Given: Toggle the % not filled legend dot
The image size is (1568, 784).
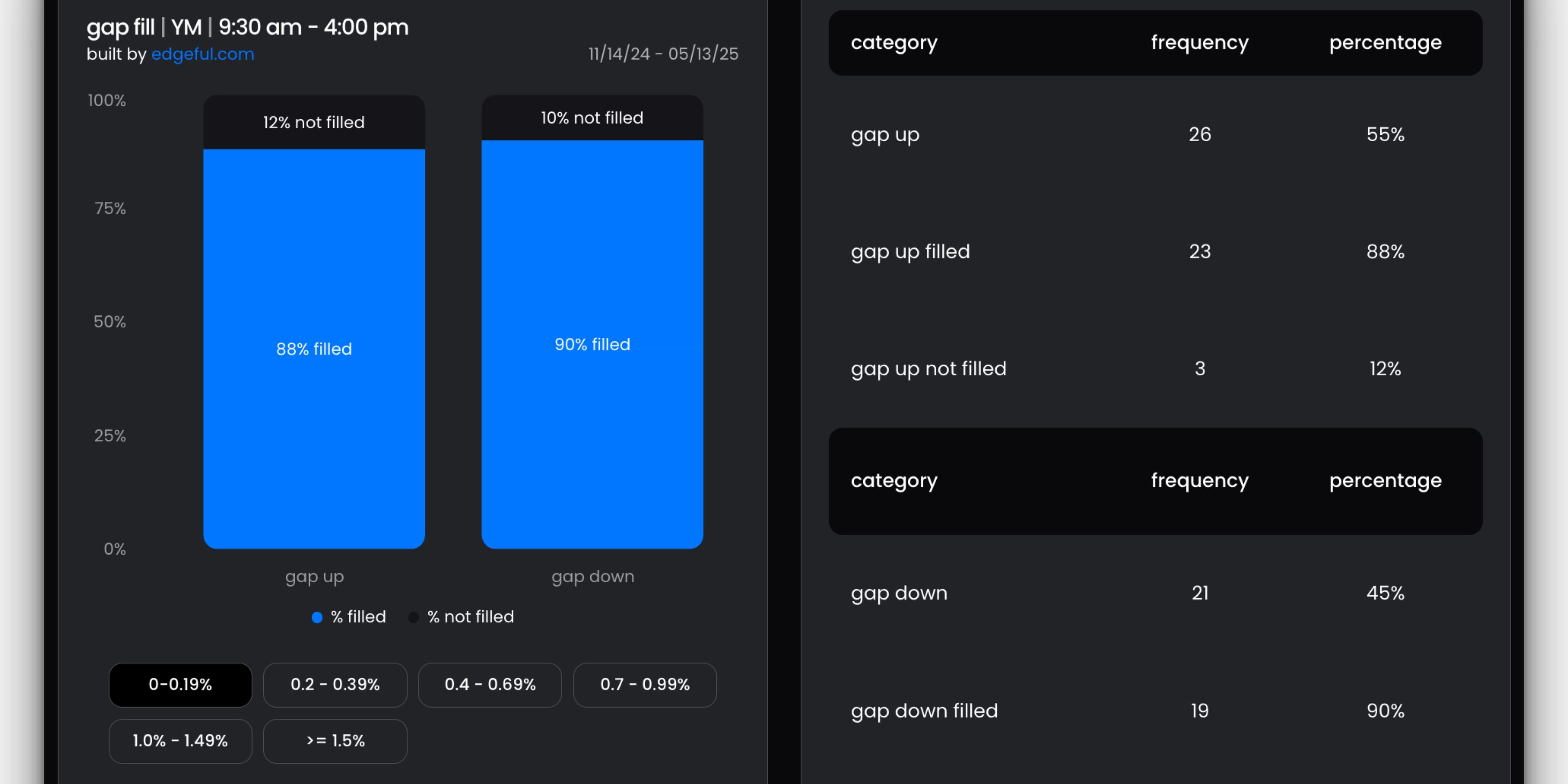Looking at the screenshot, I should [413, 617].
